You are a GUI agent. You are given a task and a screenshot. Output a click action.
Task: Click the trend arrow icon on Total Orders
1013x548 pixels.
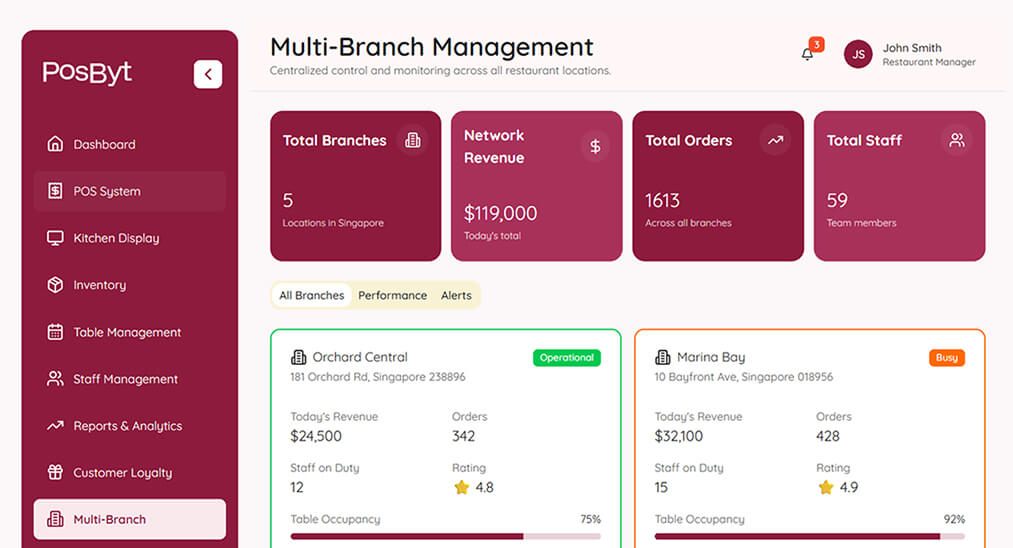point(775,141)
